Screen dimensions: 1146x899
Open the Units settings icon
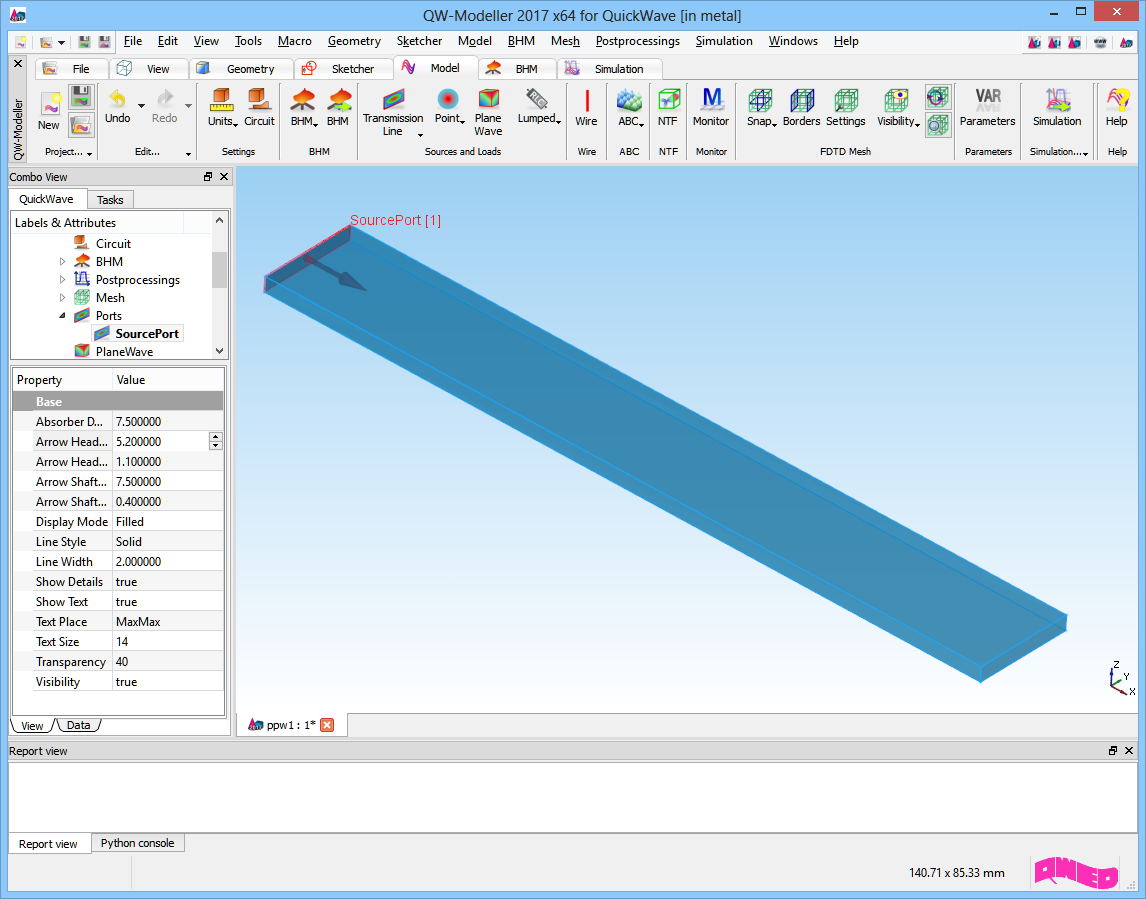point(221,107)
